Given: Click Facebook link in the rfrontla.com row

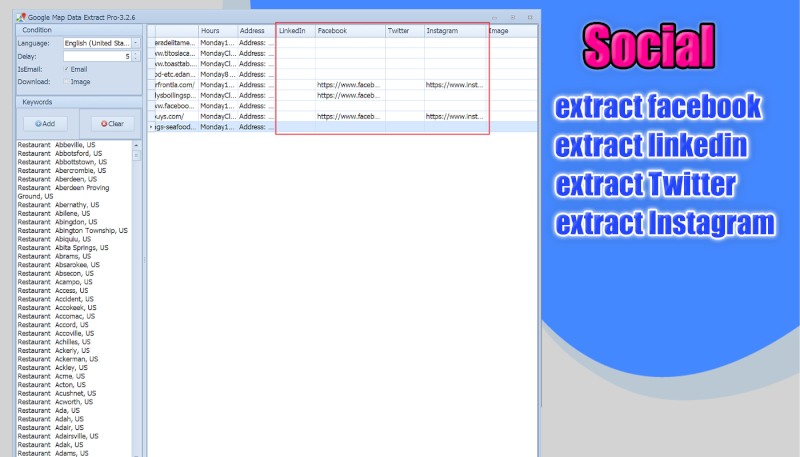Looking at the screenshot, I should [x=348, y=85].
